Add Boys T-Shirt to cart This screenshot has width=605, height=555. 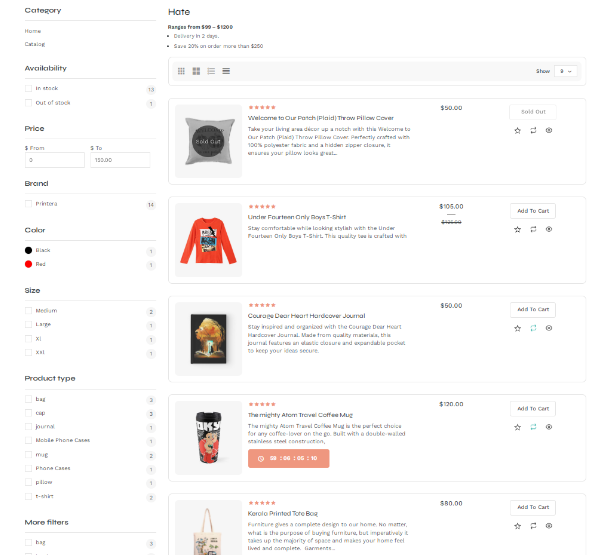pos(532,211)
